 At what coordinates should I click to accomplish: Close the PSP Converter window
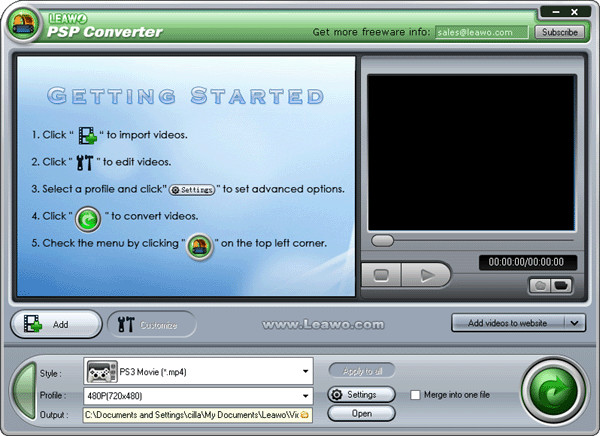point(574,12)
